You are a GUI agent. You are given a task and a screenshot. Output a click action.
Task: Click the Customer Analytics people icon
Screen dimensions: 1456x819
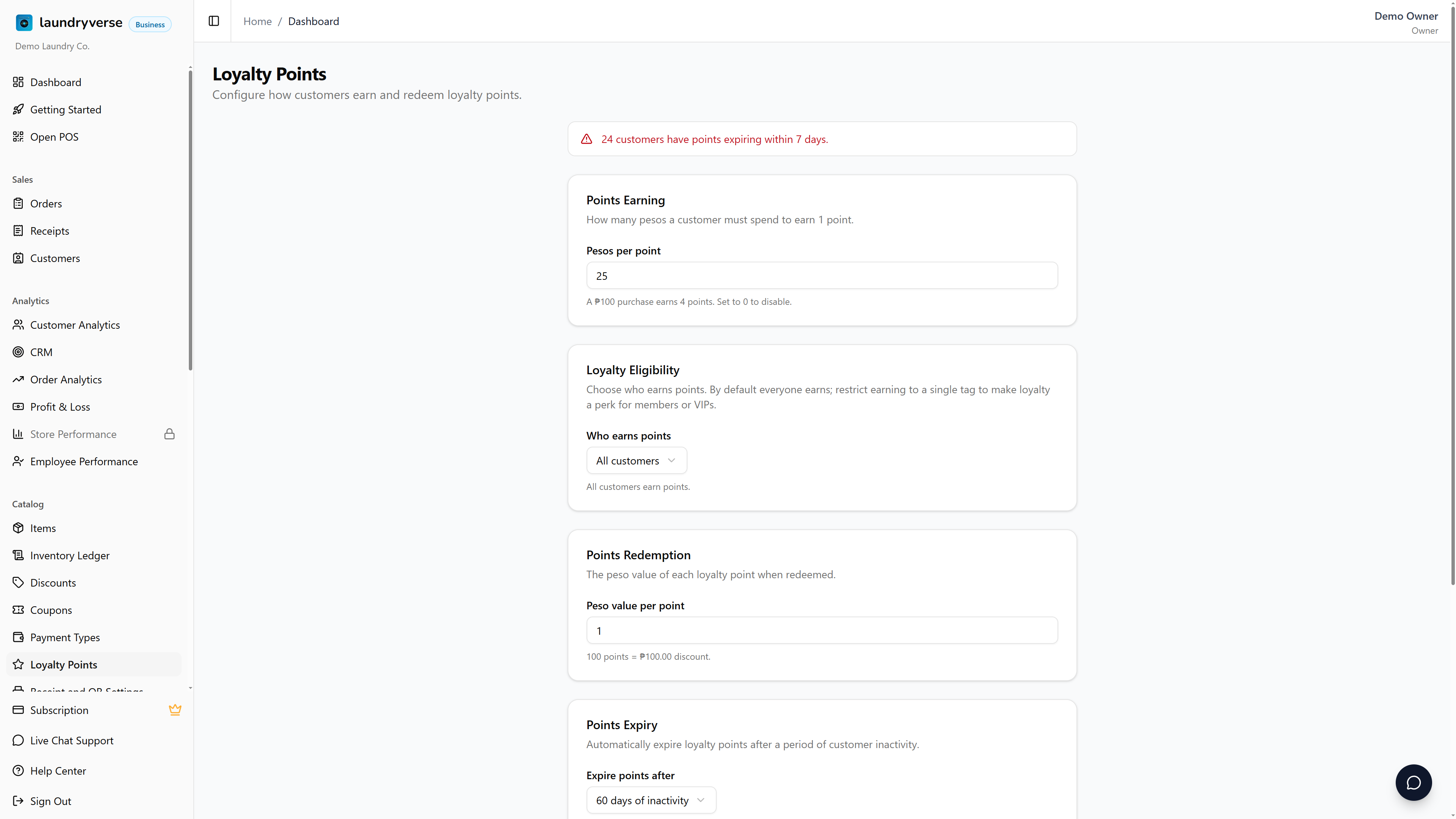[18, 325]
